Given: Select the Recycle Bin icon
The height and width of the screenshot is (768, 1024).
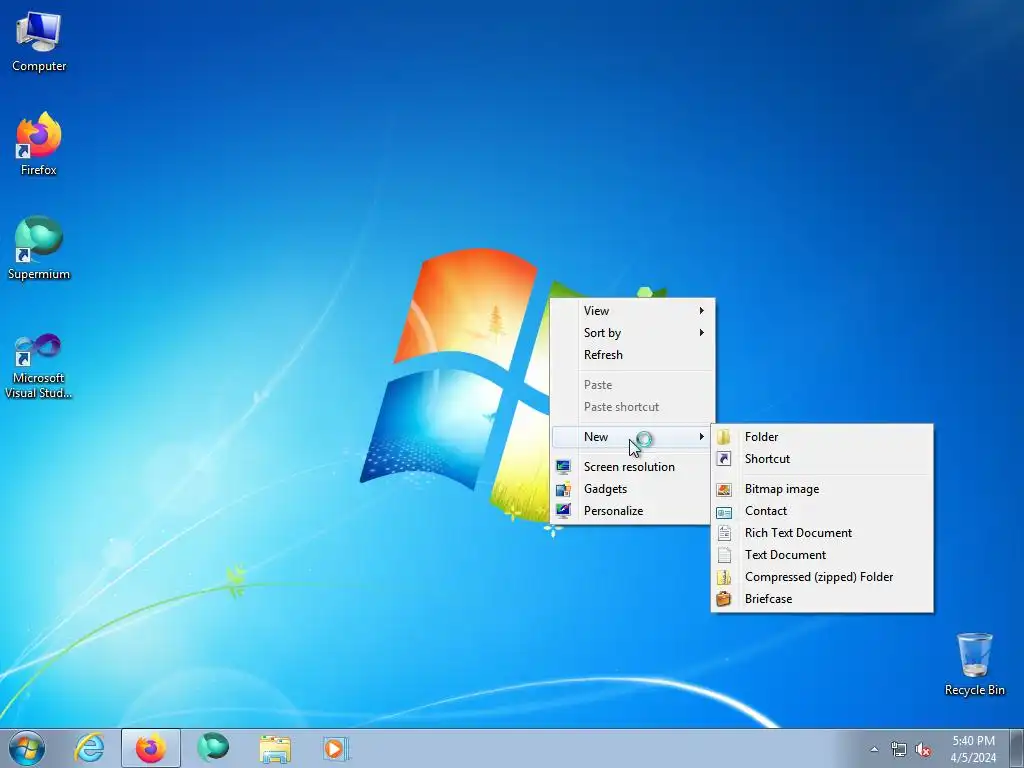Looking at the screenshot, I should click(x=974, y=664).
